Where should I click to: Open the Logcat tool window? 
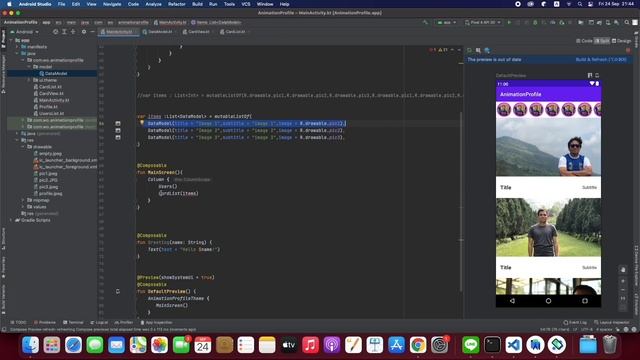(x=99, y=322)
